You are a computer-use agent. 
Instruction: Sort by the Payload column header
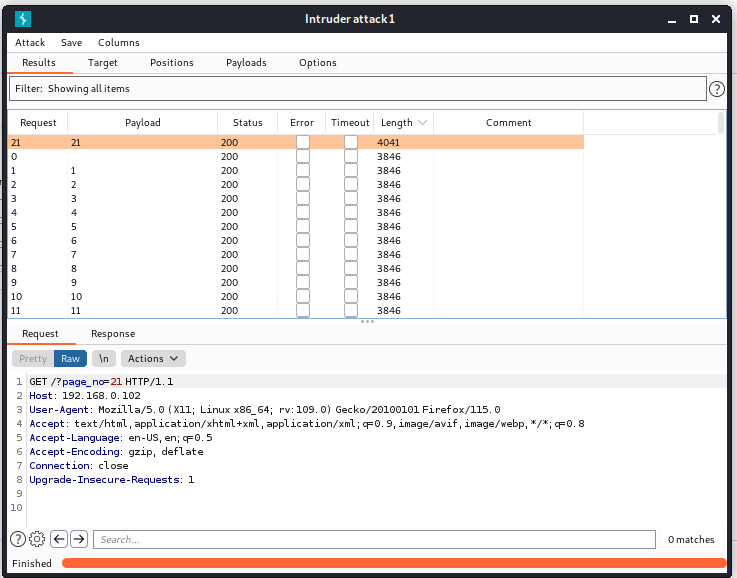coord(142,123)
